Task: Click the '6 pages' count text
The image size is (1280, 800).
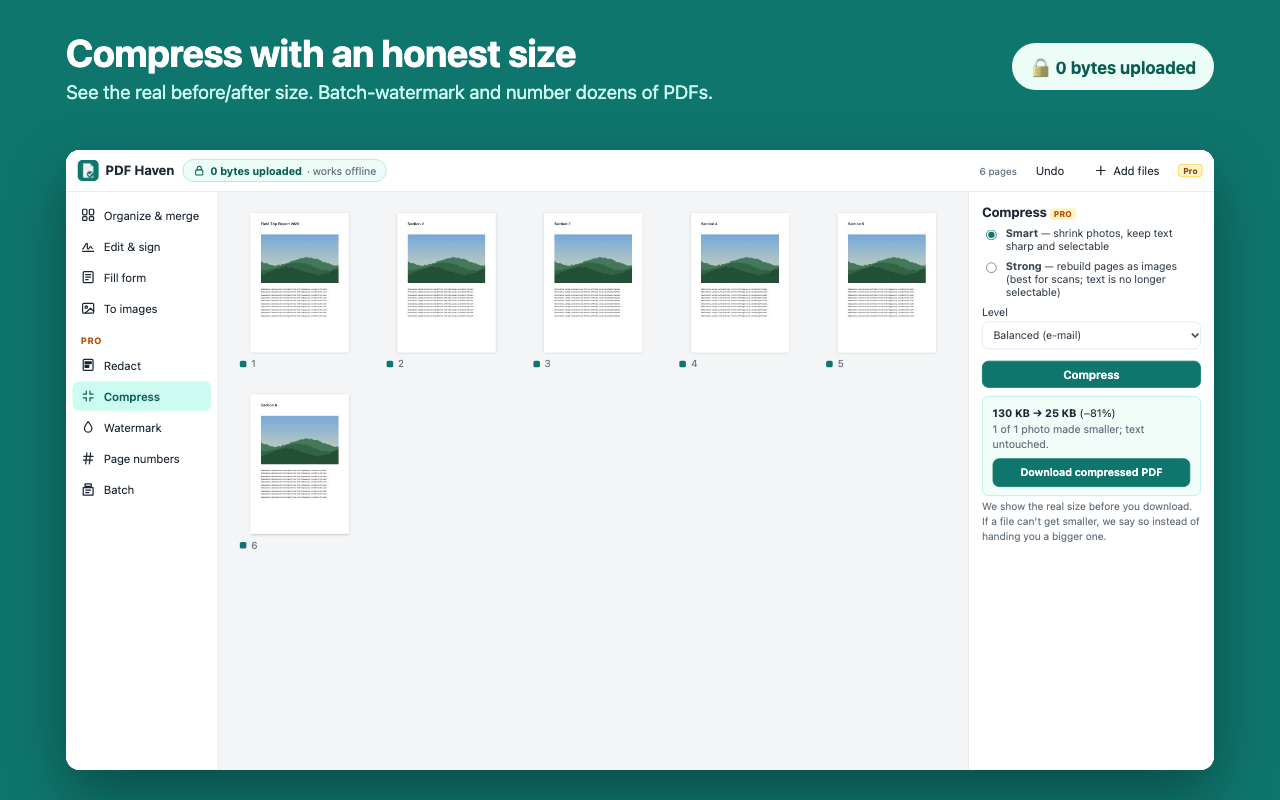Action: point(998,172)
